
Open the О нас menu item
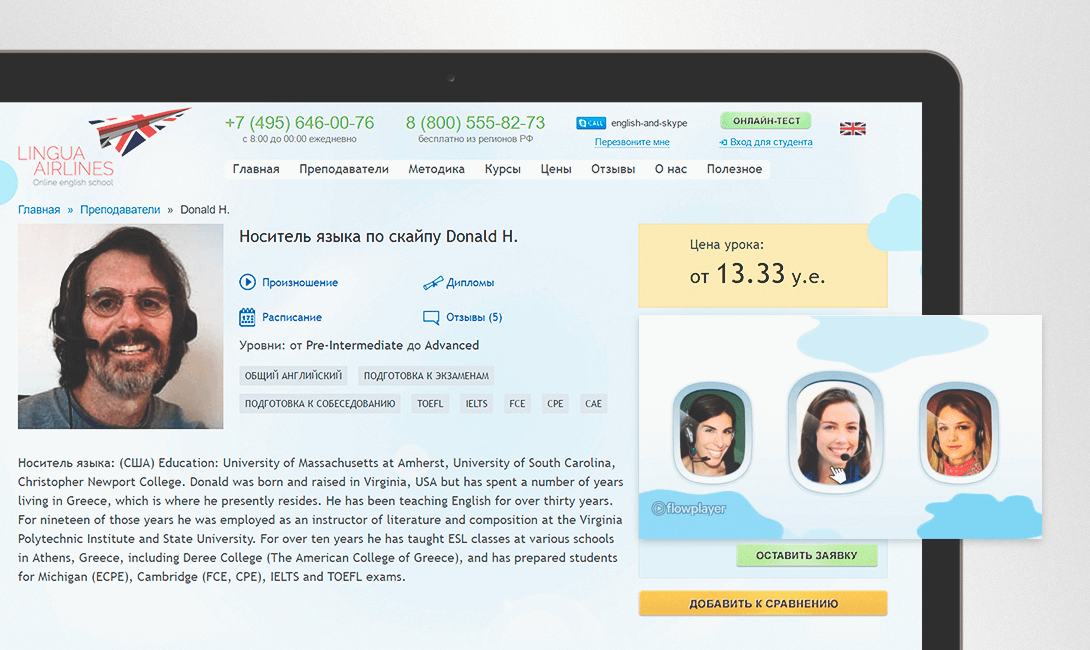671,169
